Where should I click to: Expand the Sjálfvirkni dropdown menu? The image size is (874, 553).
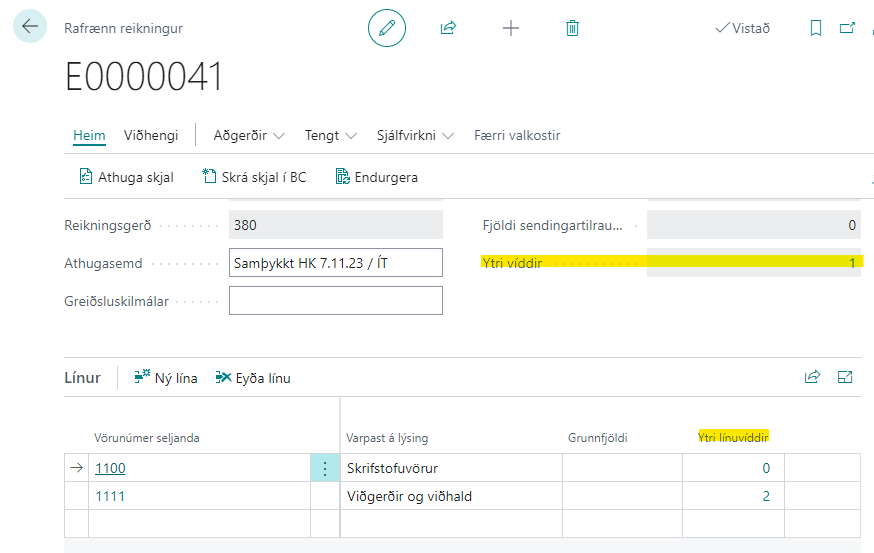click(x=415, y=135)
